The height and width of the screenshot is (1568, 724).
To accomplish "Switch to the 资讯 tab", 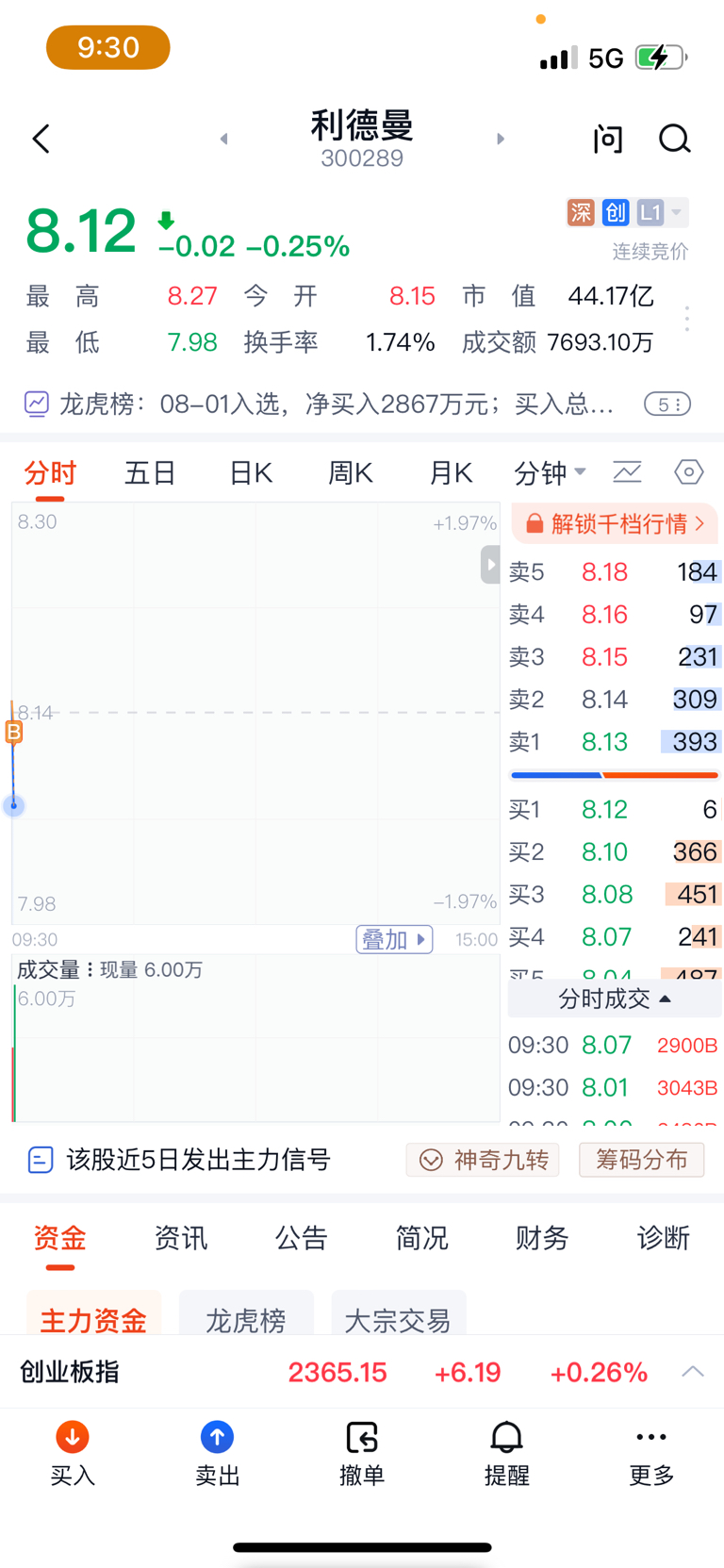I will tap(180, 1238).
